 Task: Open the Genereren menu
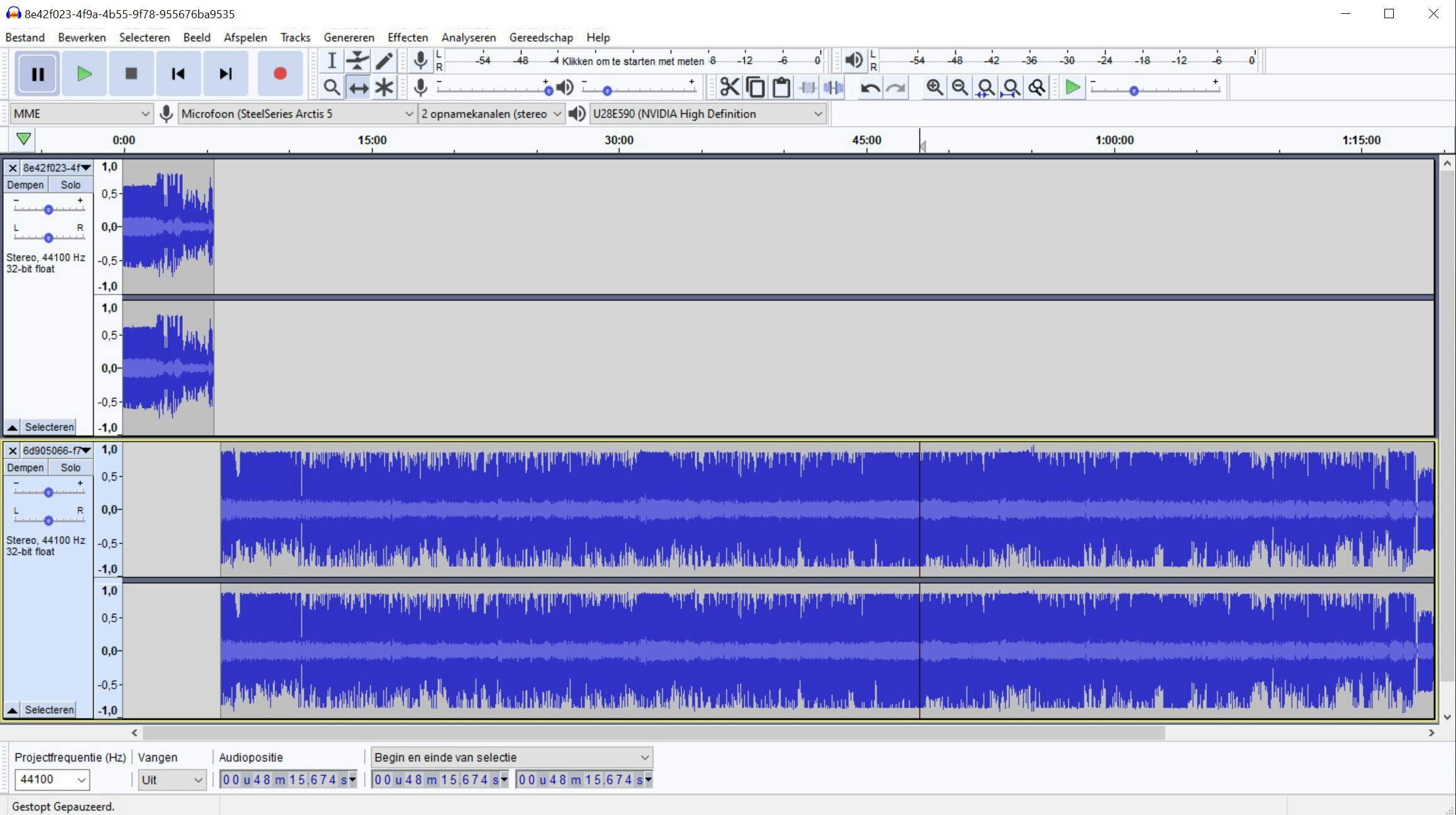tap(349, 38)
